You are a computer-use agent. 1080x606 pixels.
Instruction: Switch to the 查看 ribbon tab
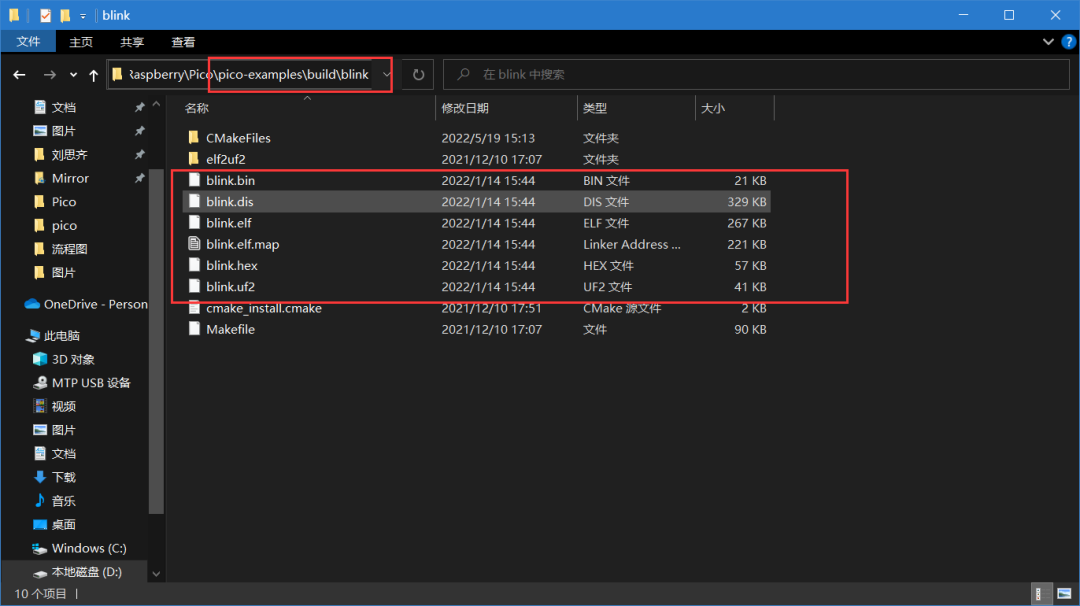click(x=183, y=42)
